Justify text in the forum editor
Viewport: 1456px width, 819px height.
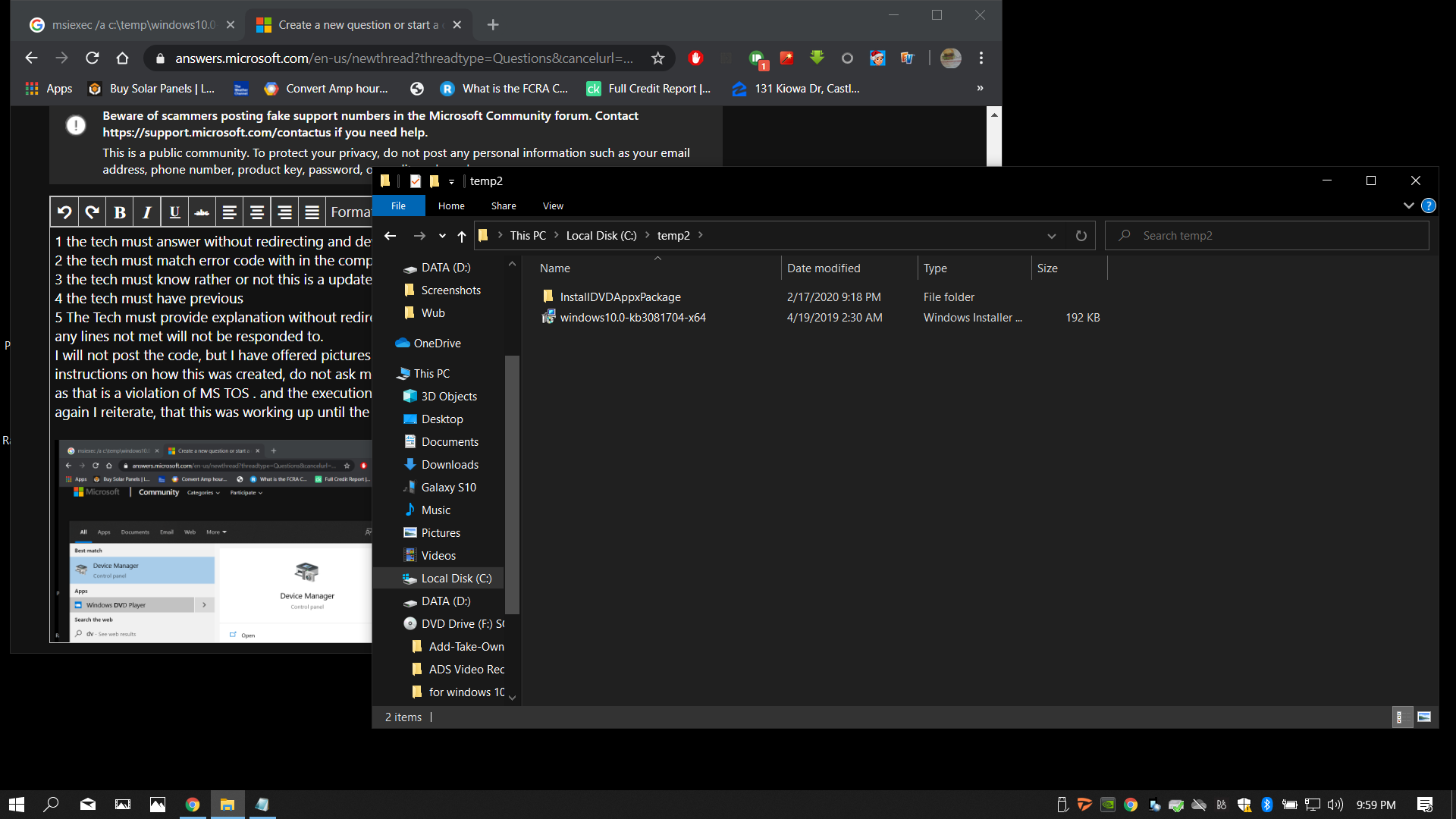tap(312, 212)
